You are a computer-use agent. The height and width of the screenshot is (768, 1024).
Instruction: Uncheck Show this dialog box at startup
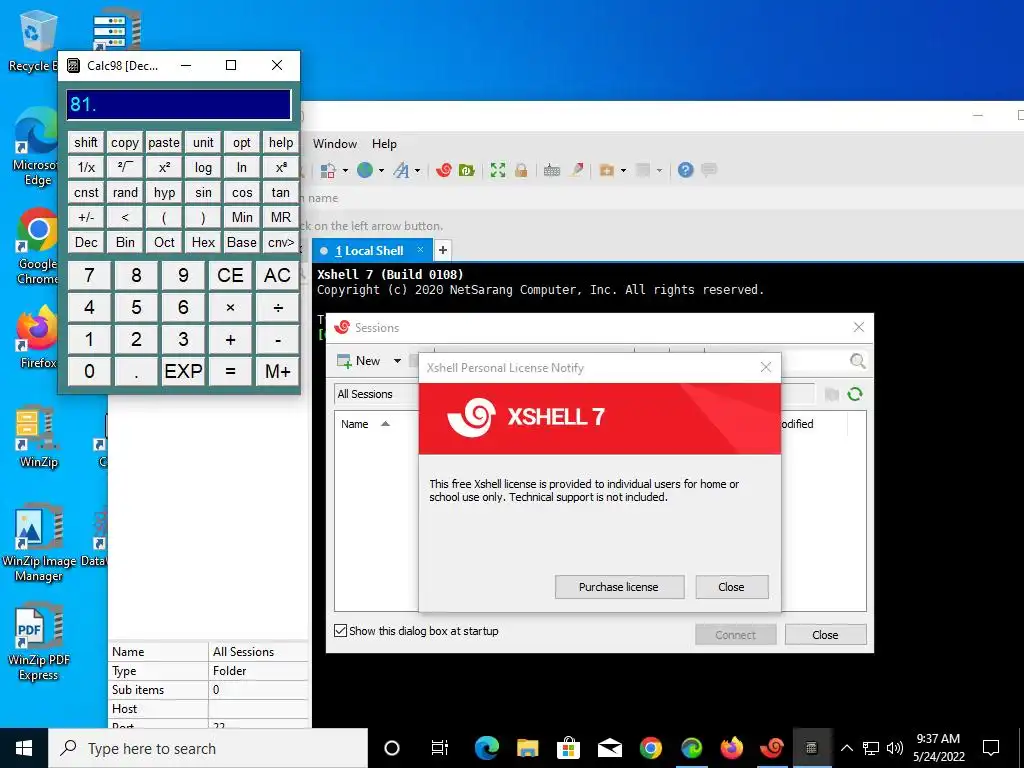(341, 631)
